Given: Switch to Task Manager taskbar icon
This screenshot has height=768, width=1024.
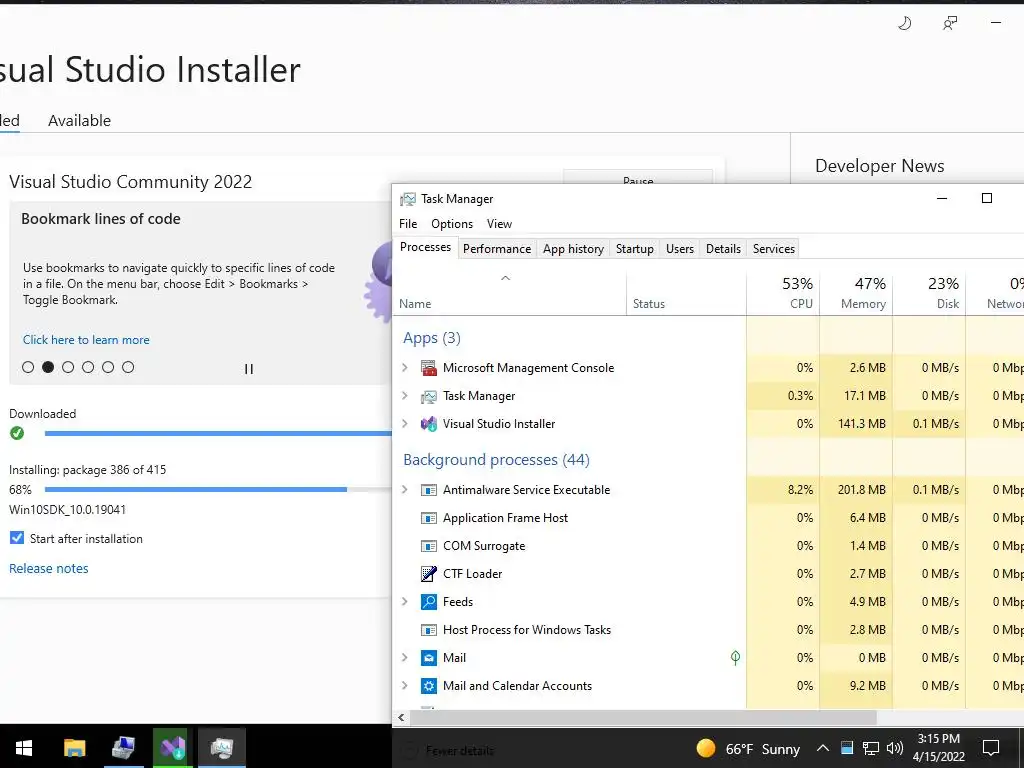Looking at the screenshot, I should tap(222, 747).
